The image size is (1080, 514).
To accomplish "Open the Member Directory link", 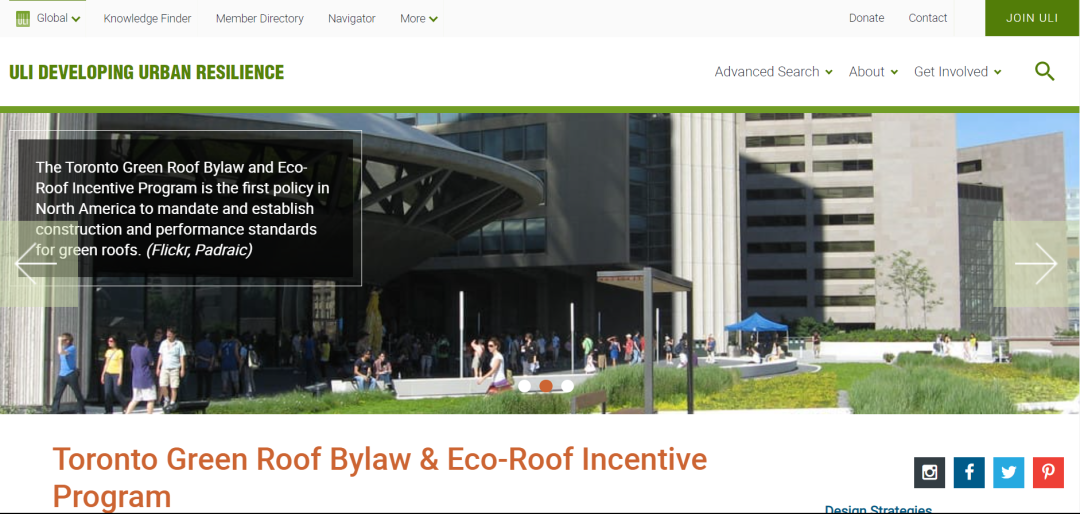I will pyautogui.click(x=260, y=19).
